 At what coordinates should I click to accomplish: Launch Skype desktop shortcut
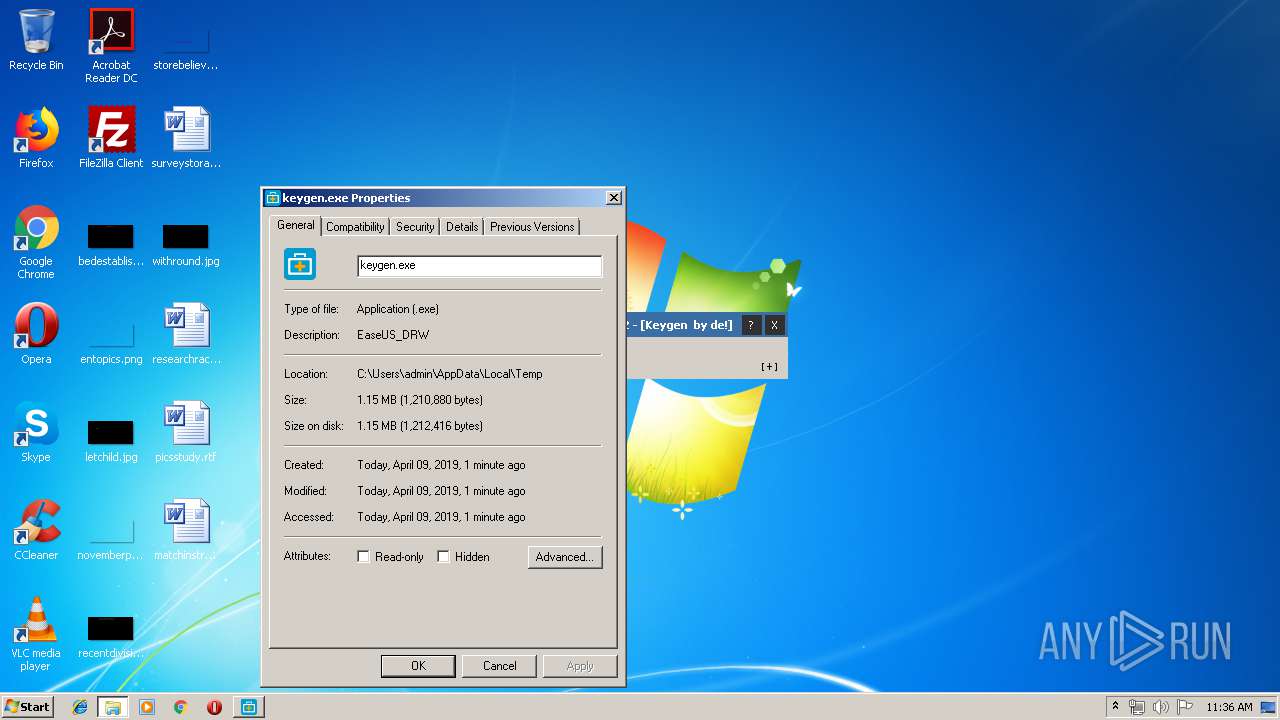[x=36, y=432]
